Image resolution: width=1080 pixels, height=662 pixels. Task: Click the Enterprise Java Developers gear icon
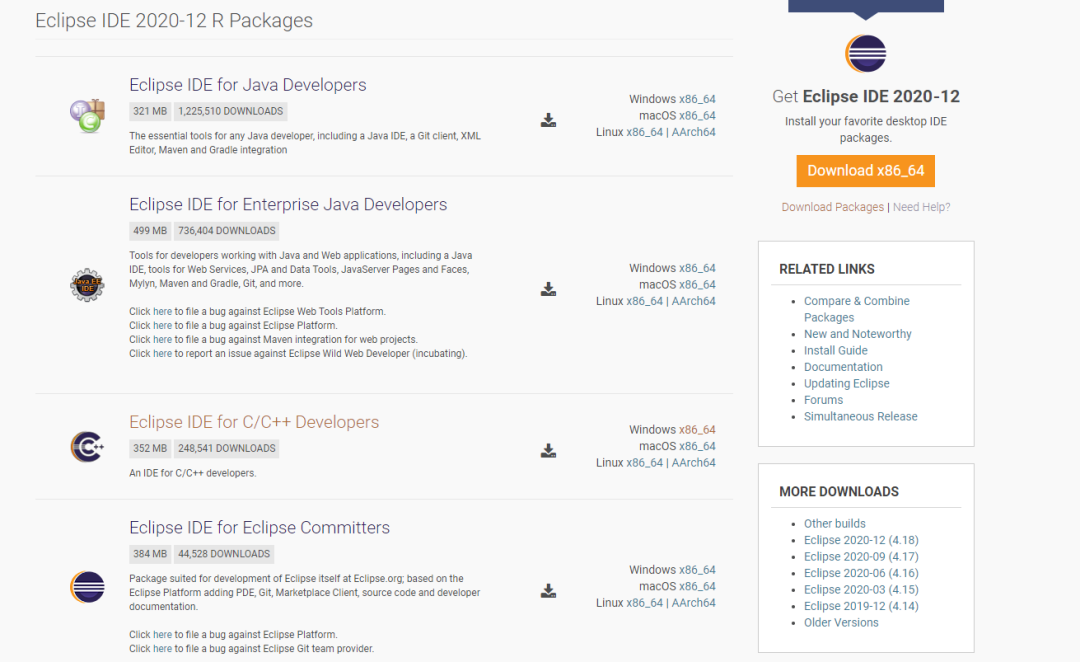tap(87, 285)
